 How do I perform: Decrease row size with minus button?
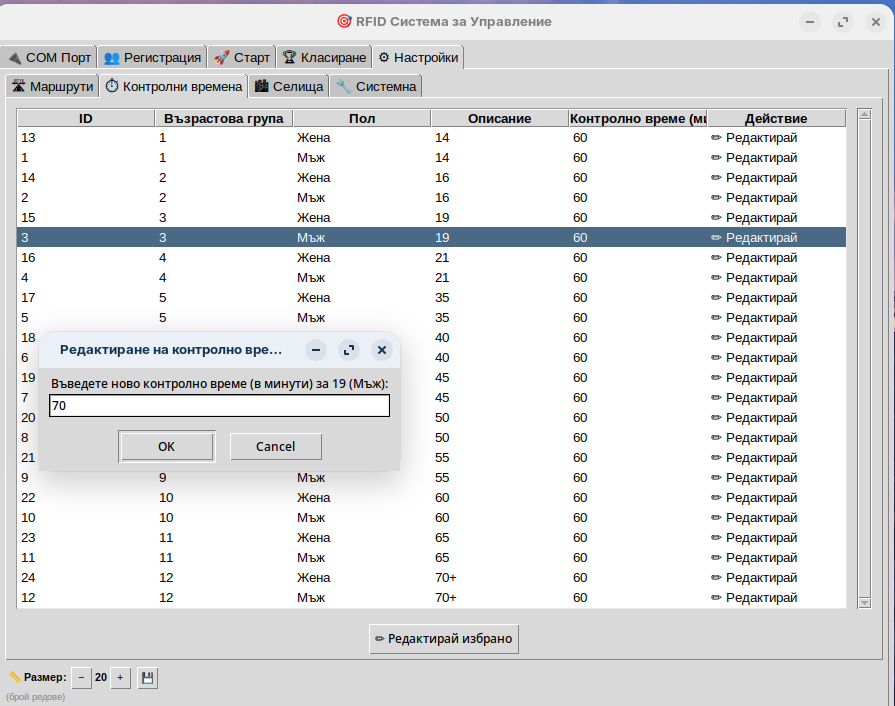coord(81,678)
